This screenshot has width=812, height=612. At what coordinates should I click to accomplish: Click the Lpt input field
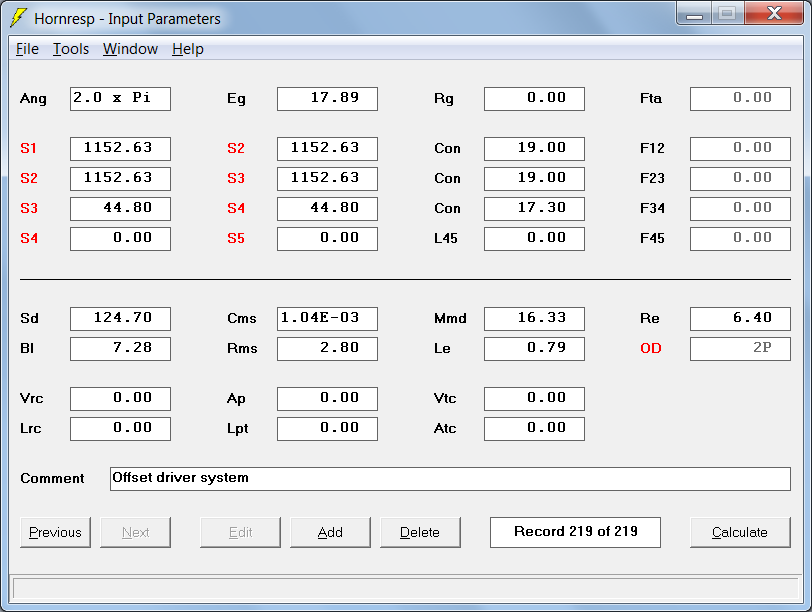pyautogui.click(x=327, y=429)
